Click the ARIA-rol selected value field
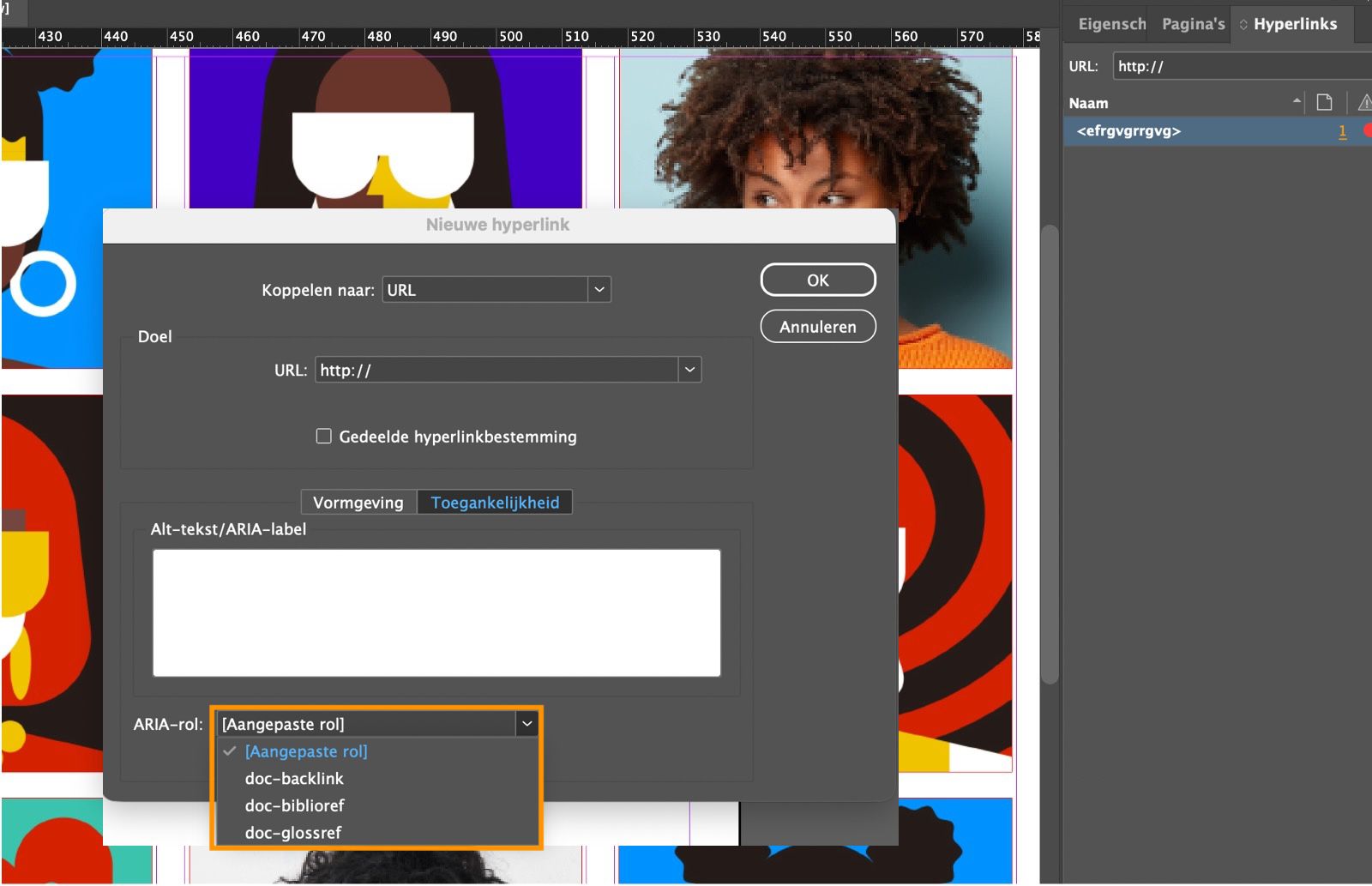This screenshot has height=886, width=1372. click(366, 724)
